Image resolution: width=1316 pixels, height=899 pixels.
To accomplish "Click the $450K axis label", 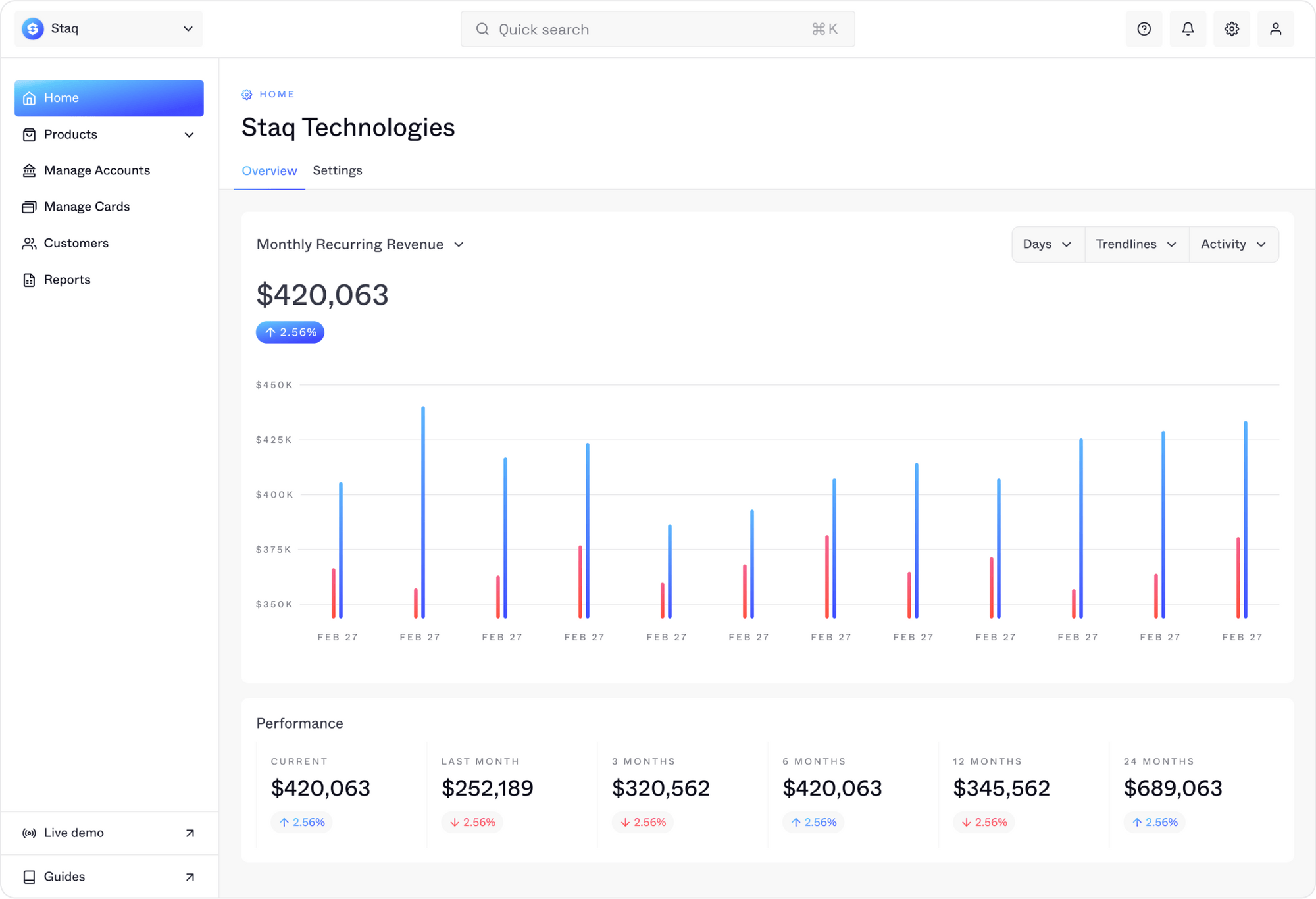I will [274, 385].
